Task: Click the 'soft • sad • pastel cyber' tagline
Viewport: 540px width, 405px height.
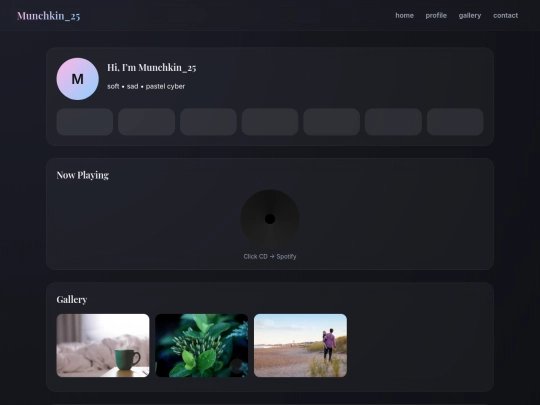Action: [x=146, y=86]
